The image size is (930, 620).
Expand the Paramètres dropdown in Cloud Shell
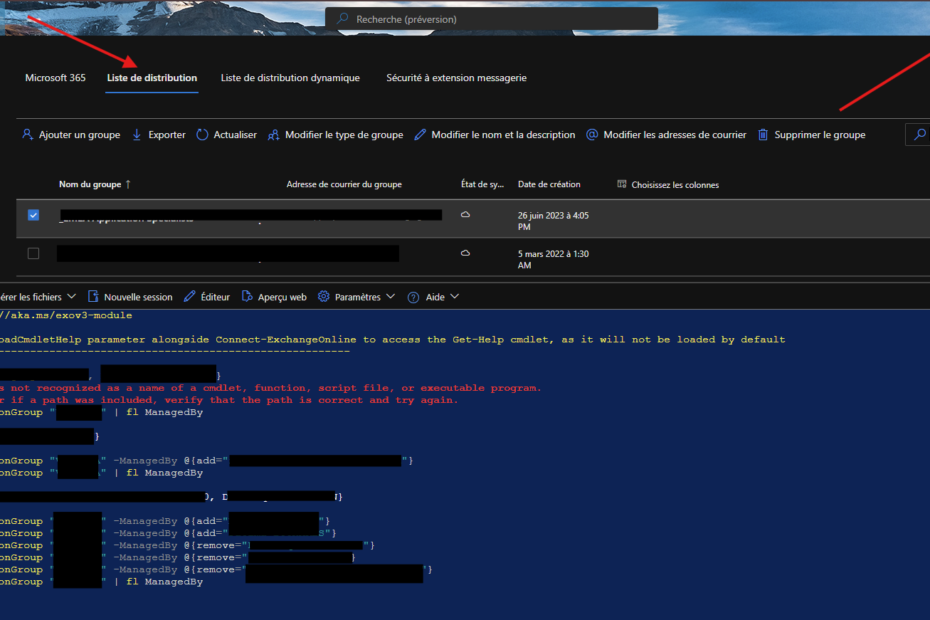(x=356, y=297)
